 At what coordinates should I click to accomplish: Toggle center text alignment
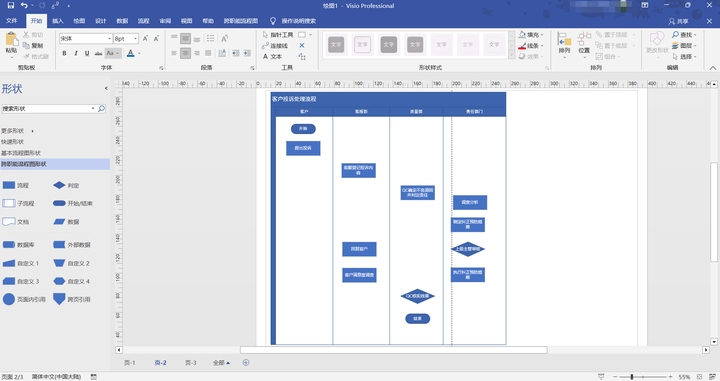(x=186, y=53)
